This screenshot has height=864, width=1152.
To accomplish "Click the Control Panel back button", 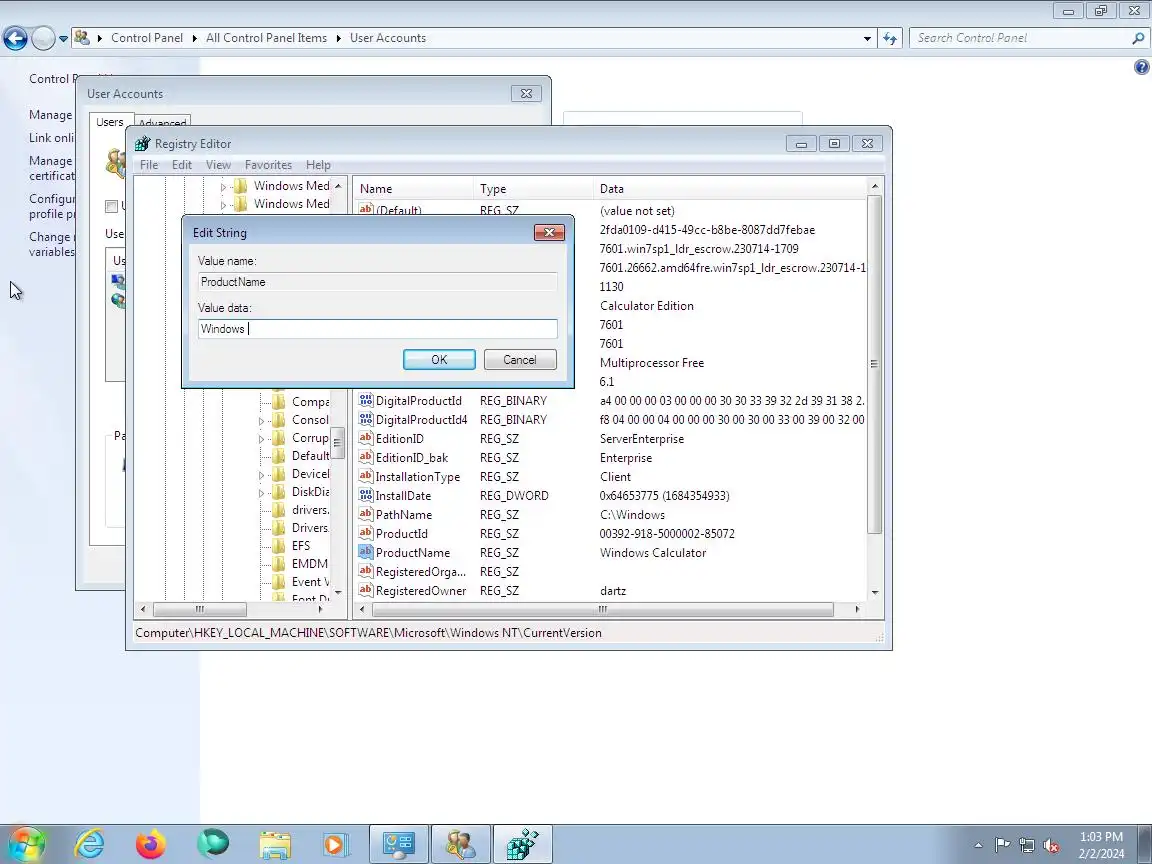I will (x=15, y=38).
